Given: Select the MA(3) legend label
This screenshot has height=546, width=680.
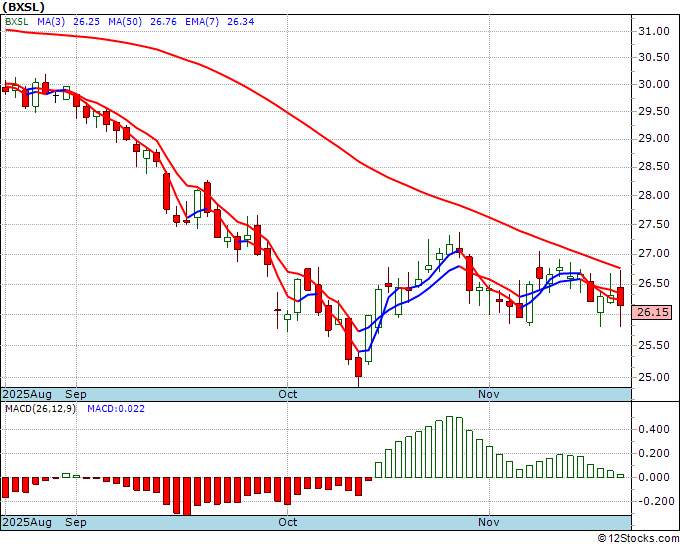Looking at the screenshot, I should (51, 22).
